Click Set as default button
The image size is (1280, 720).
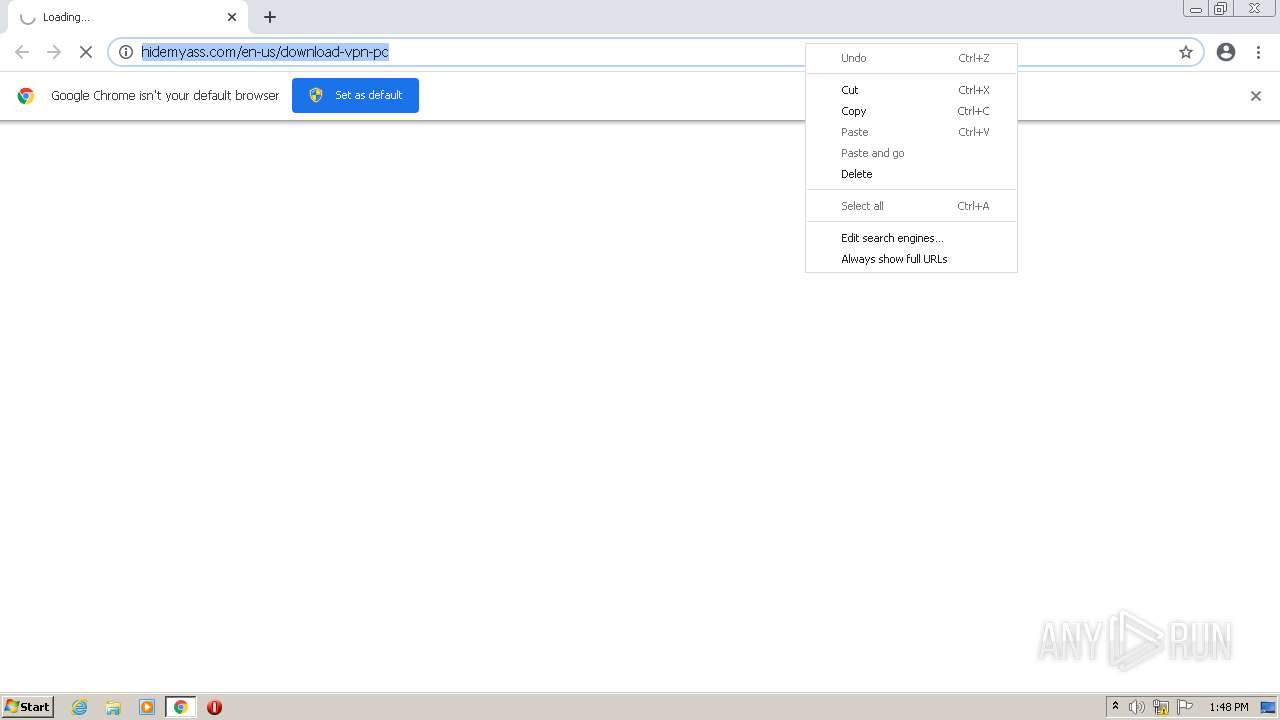355,95
